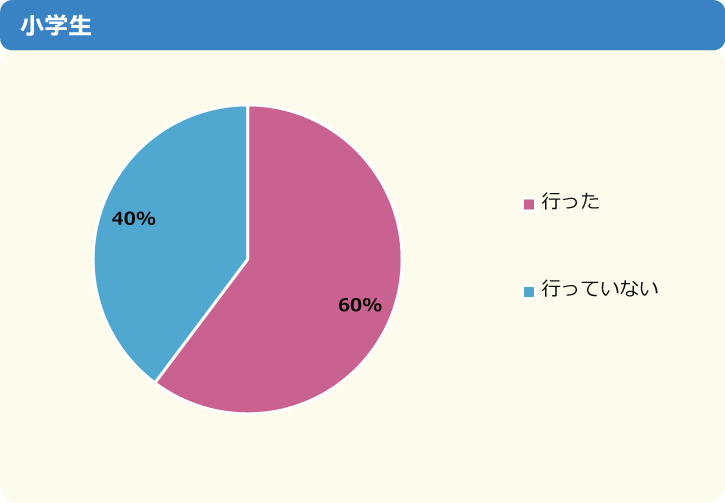Click the 小学生 header title

(x=56, y=25)
